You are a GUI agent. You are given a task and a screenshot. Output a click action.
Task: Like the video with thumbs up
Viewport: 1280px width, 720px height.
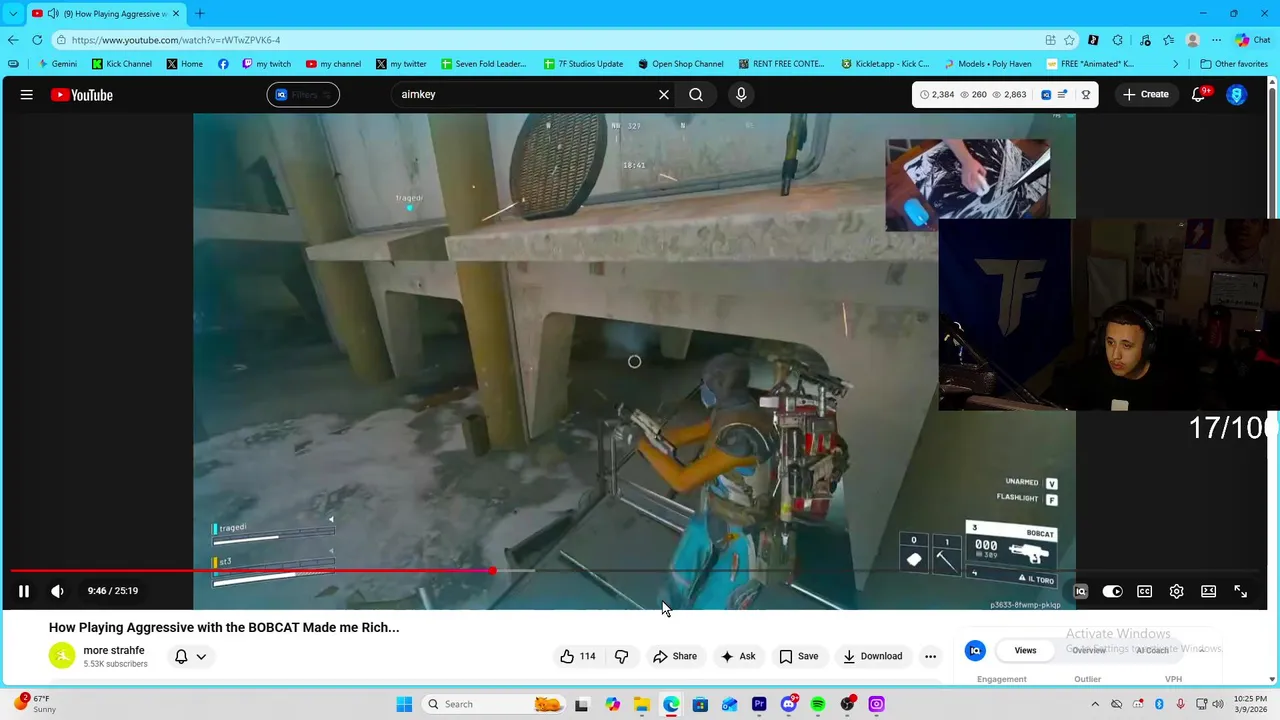578,656
